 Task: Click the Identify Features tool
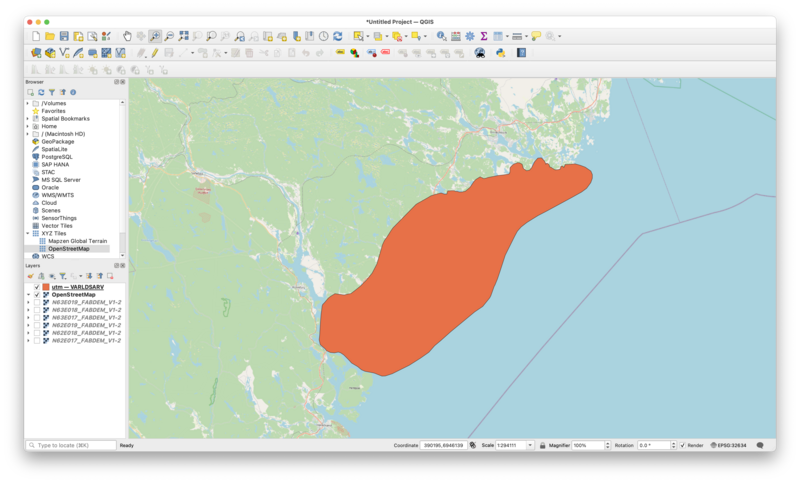tap(441, 36)
